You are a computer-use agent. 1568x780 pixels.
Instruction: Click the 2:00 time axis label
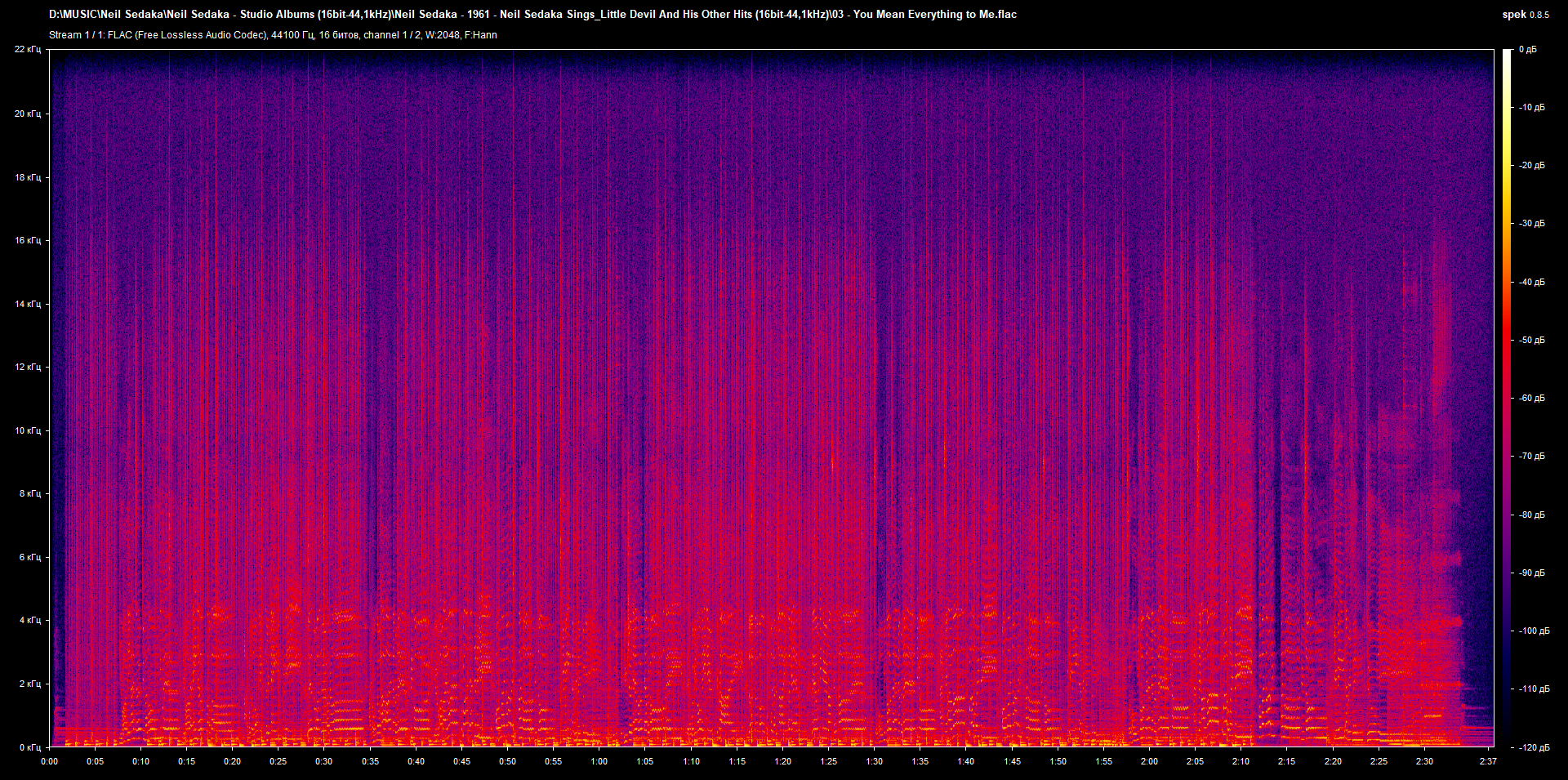point(1149,761)
